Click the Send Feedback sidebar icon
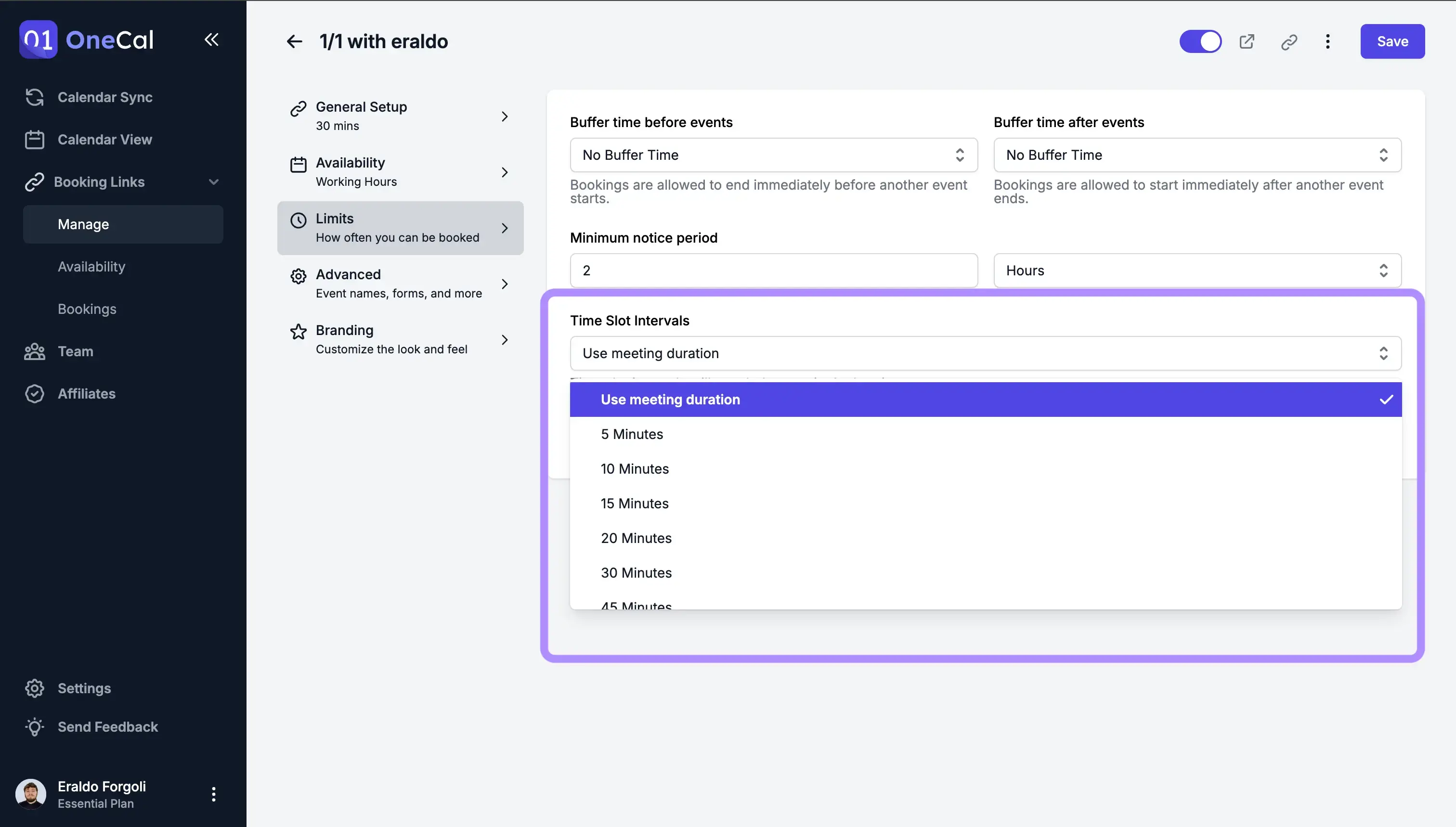The image size is (1456, 827). click(35, 726)
